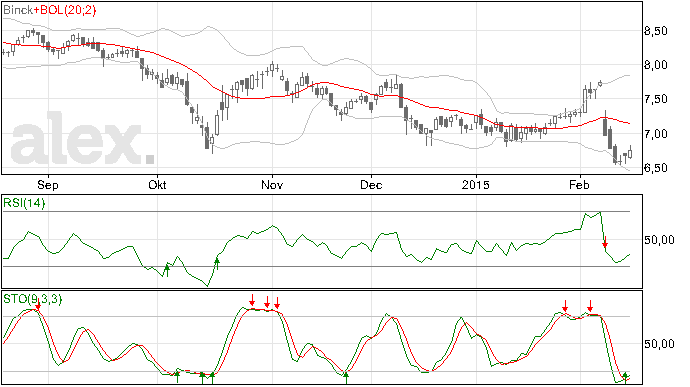This screenshot has width=690, height=387.
Task: Click the 50,00 label of STO panel
Action: coord(659,344)
